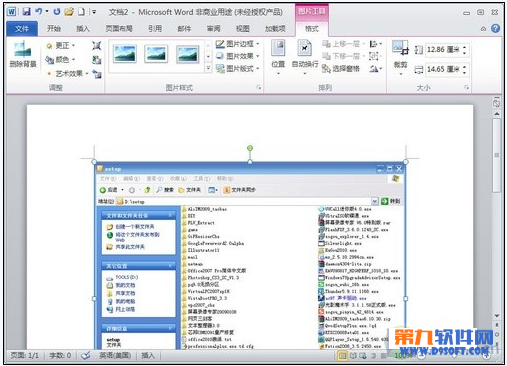Edit the picture height field 12.86 厘米

444,50
